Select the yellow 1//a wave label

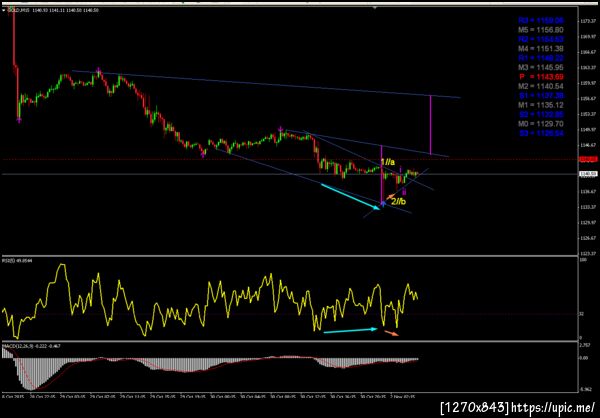pos(388,162)
